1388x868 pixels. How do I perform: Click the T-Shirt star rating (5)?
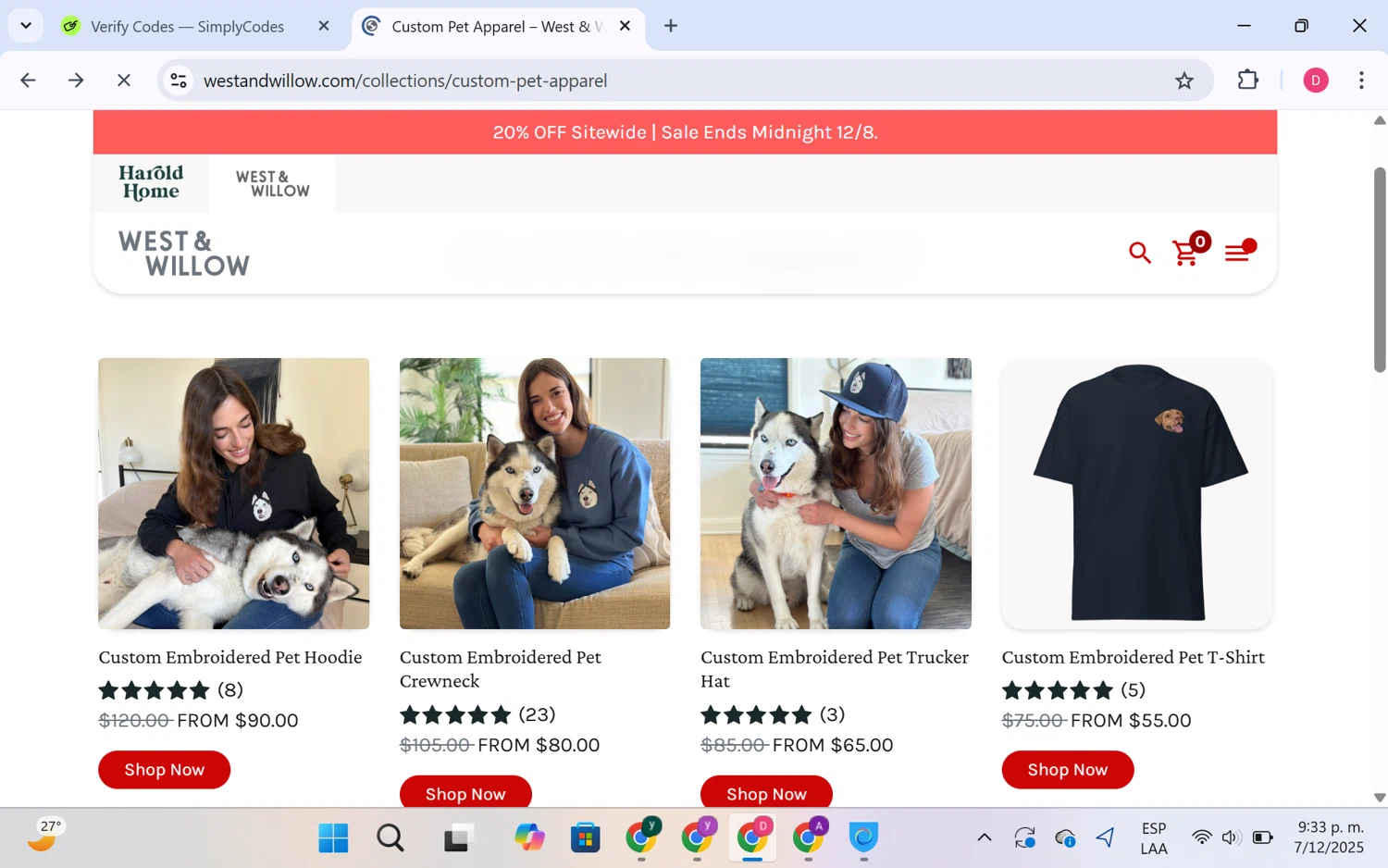1073,690
